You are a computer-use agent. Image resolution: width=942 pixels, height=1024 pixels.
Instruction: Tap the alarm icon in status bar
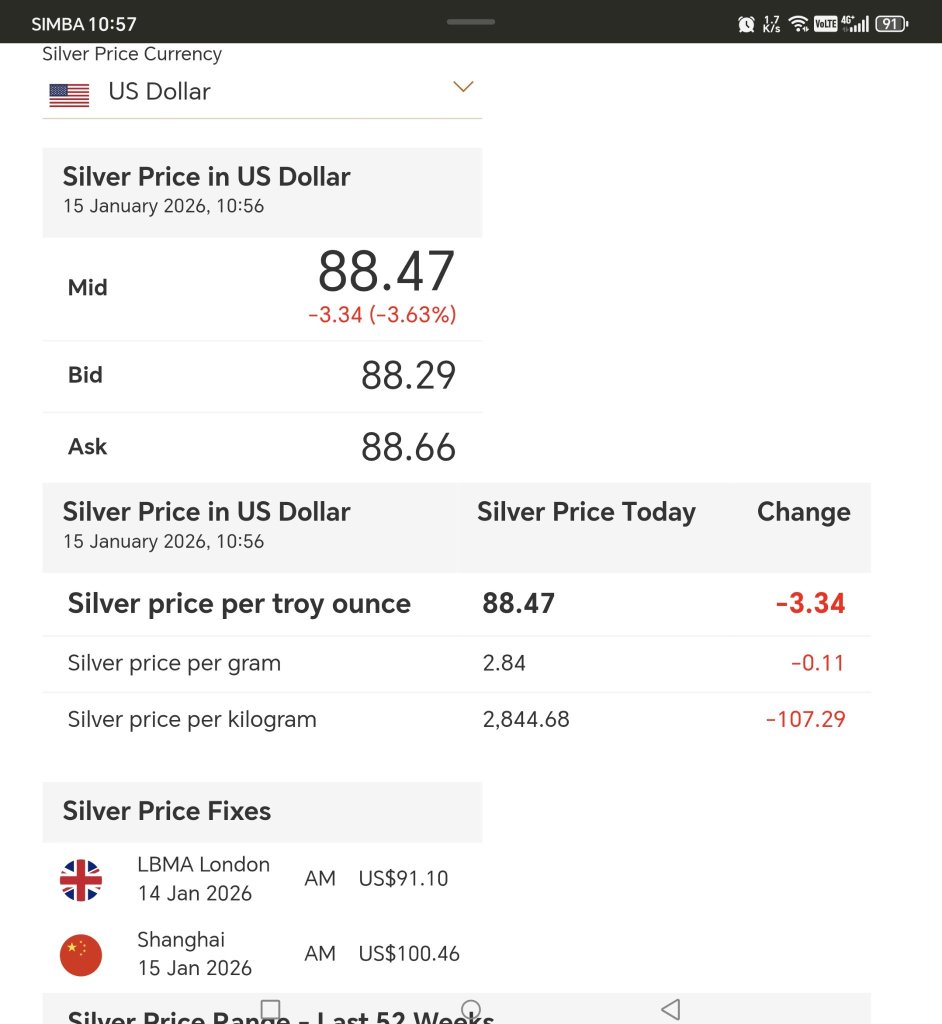click(x=746, y=25)
